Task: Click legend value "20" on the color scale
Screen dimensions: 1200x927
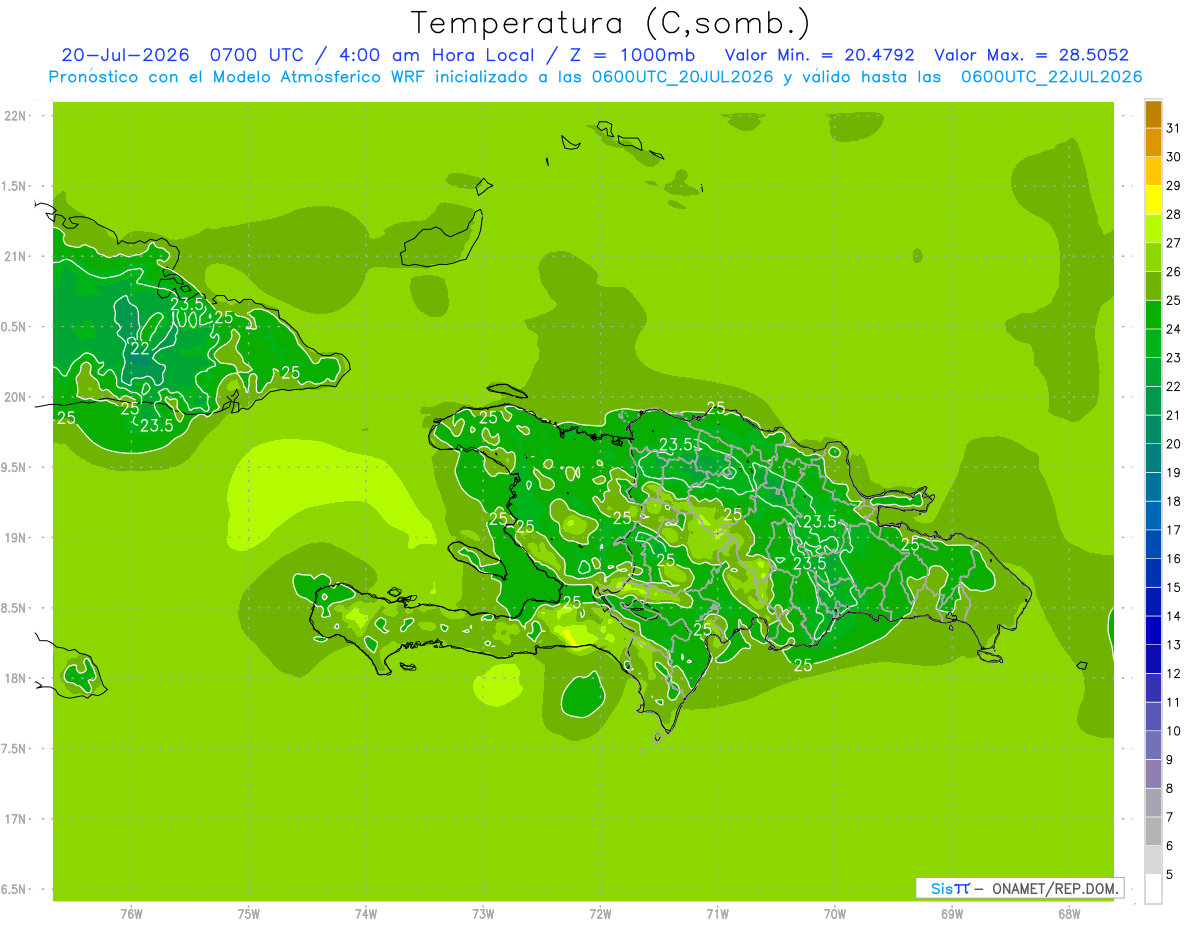Action: pos(1173,444)
